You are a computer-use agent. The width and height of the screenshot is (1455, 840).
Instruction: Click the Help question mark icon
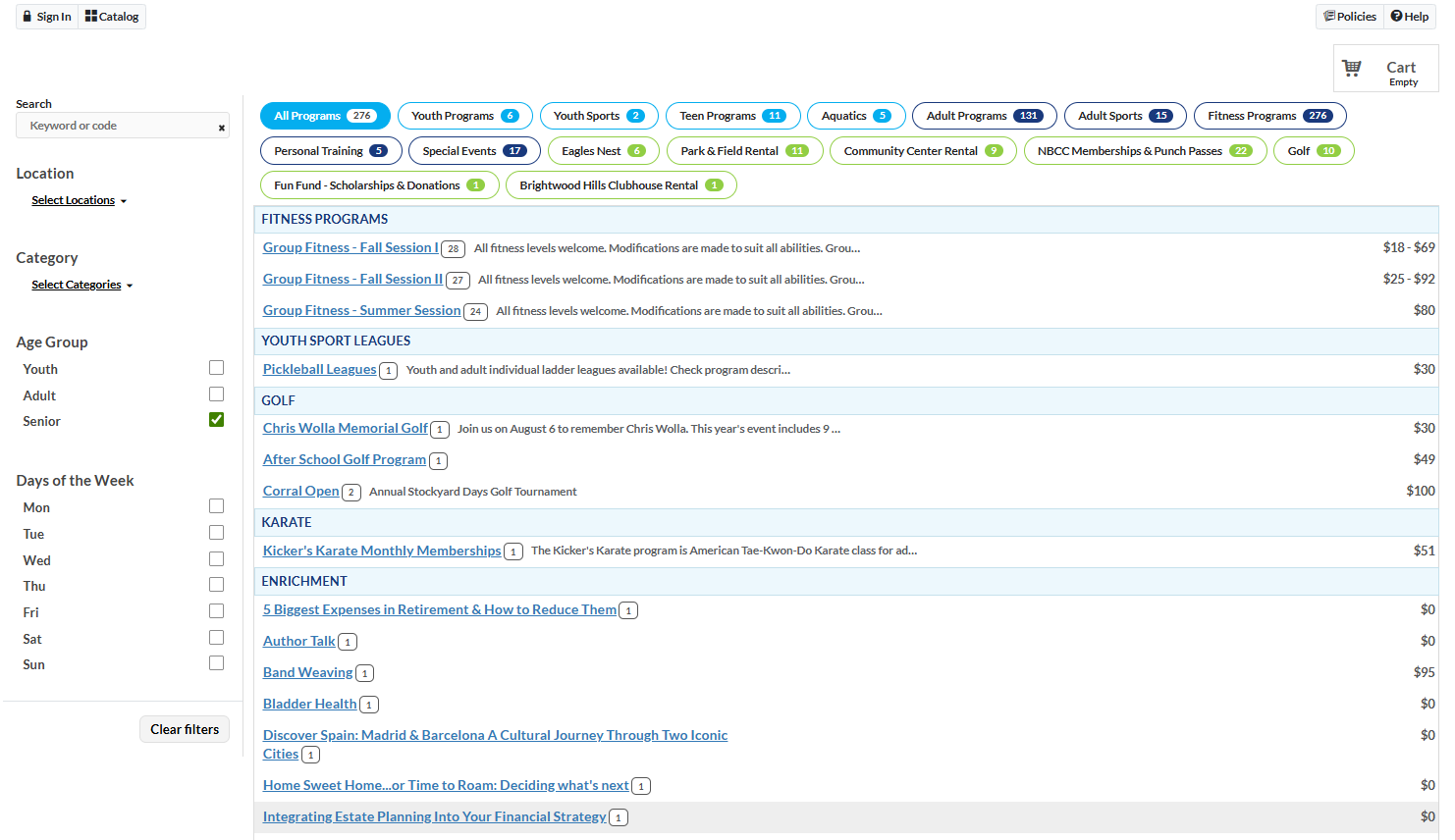point(1396,16)
